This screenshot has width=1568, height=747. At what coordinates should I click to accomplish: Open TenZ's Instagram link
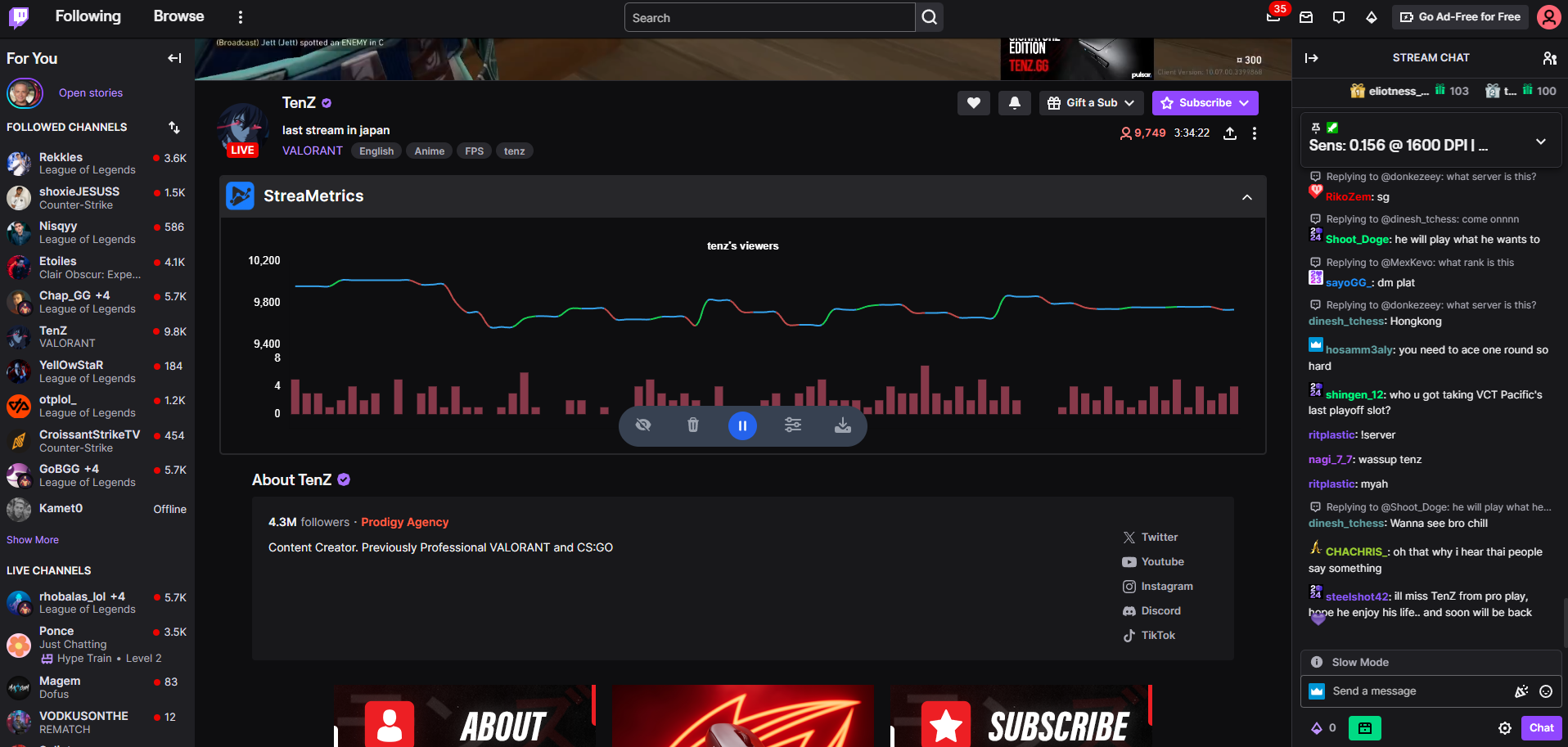(1157, 587)
